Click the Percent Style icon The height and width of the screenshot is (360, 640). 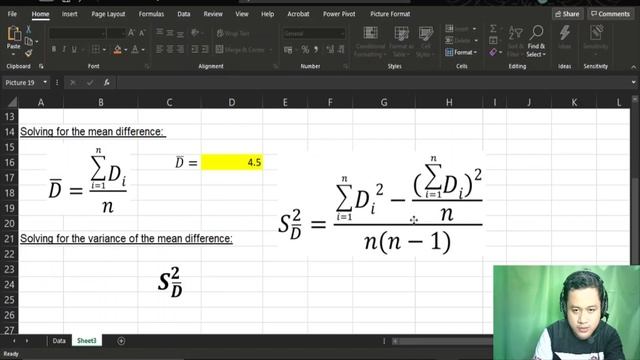tap(305, 50)
